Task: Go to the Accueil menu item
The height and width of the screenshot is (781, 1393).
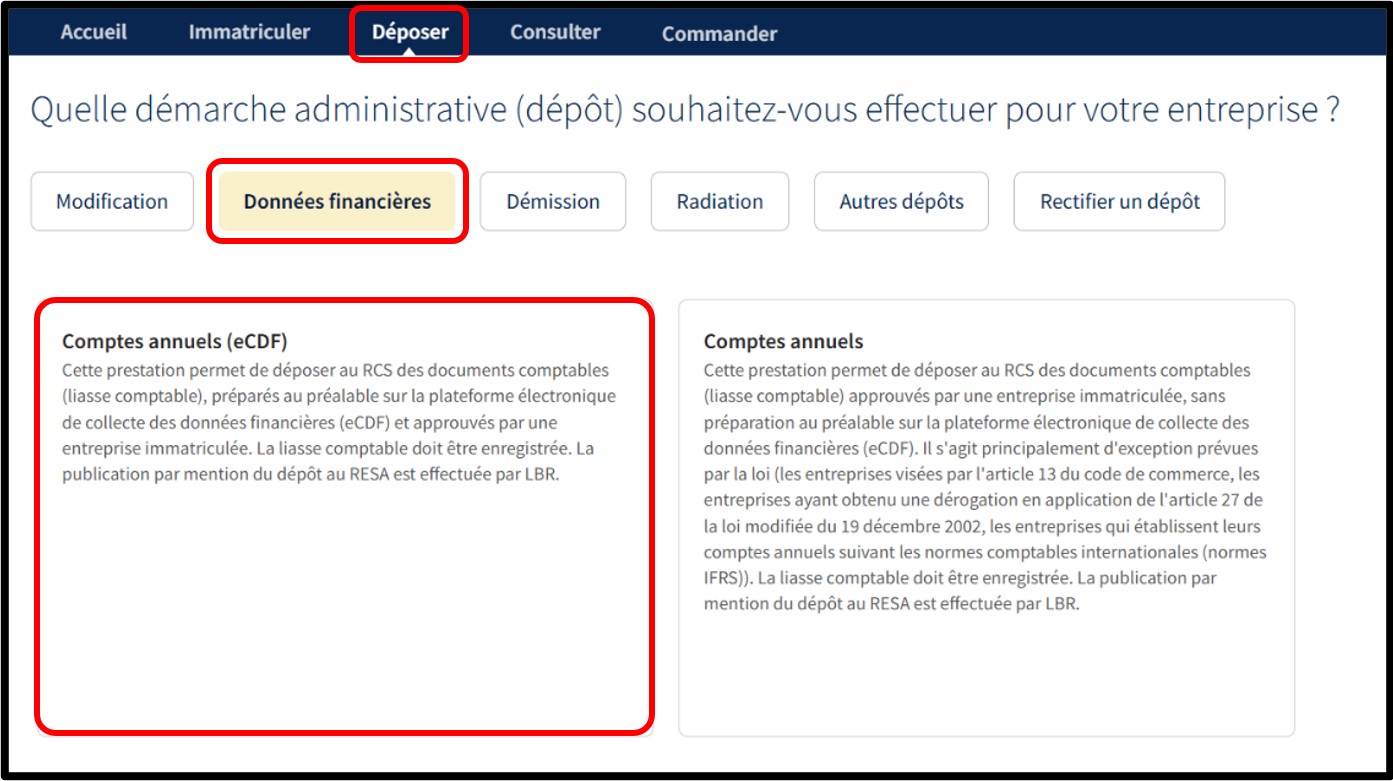Action: click(93, 32)
